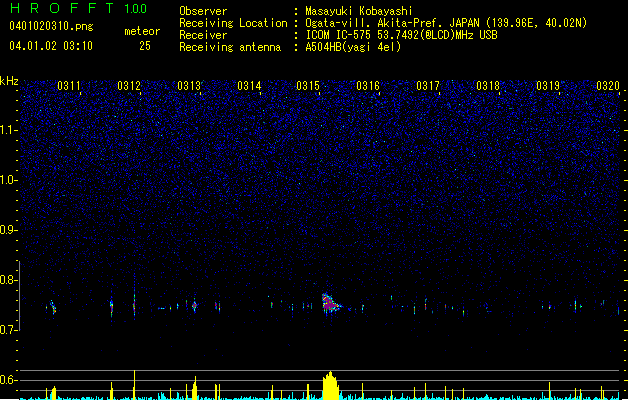The height and width of the screenshot is (400, 629).
Task: Click the Receiving Location label
Action: click(233, 23)
